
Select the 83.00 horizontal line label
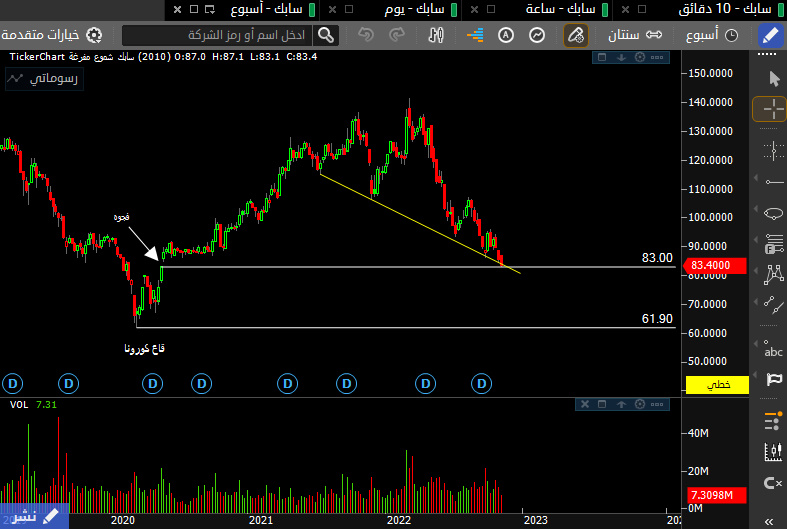pyautogui.click(x=657, y=258)
